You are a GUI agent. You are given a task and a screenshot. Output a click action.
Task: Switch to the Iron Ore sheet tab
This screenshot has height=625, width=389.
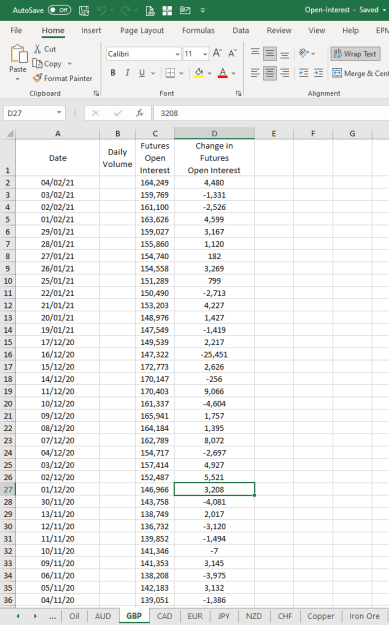tap(364, 616)
